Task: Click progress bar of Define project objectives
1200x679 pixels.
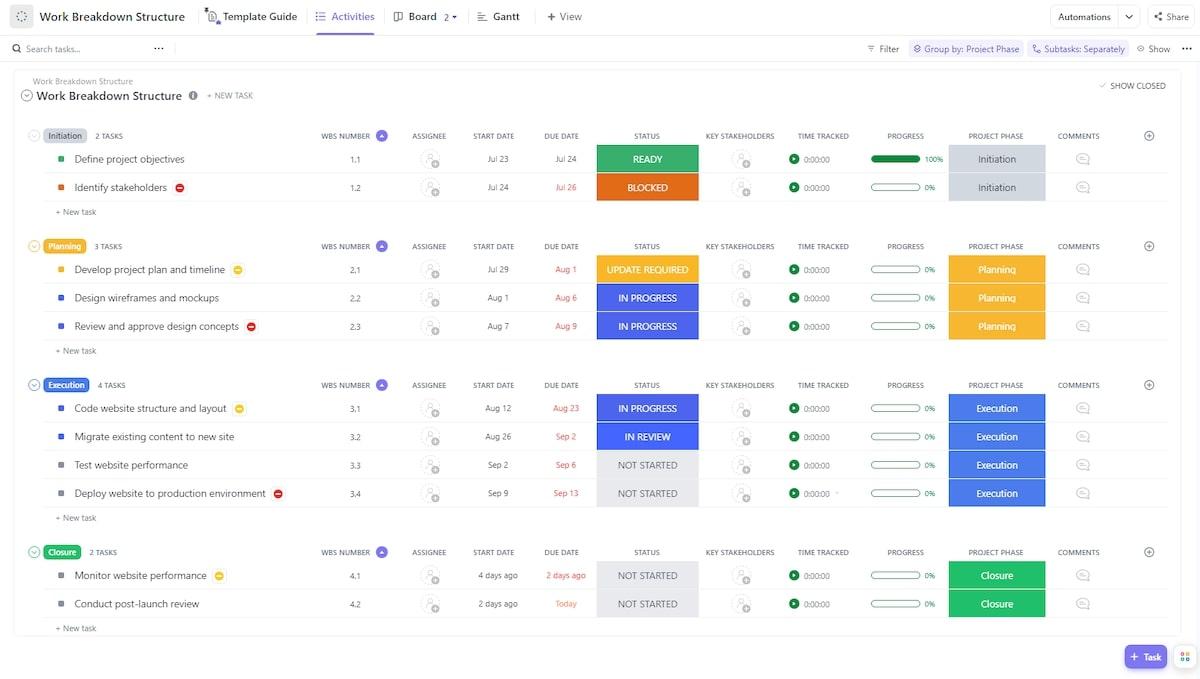Action: [895, 159]
